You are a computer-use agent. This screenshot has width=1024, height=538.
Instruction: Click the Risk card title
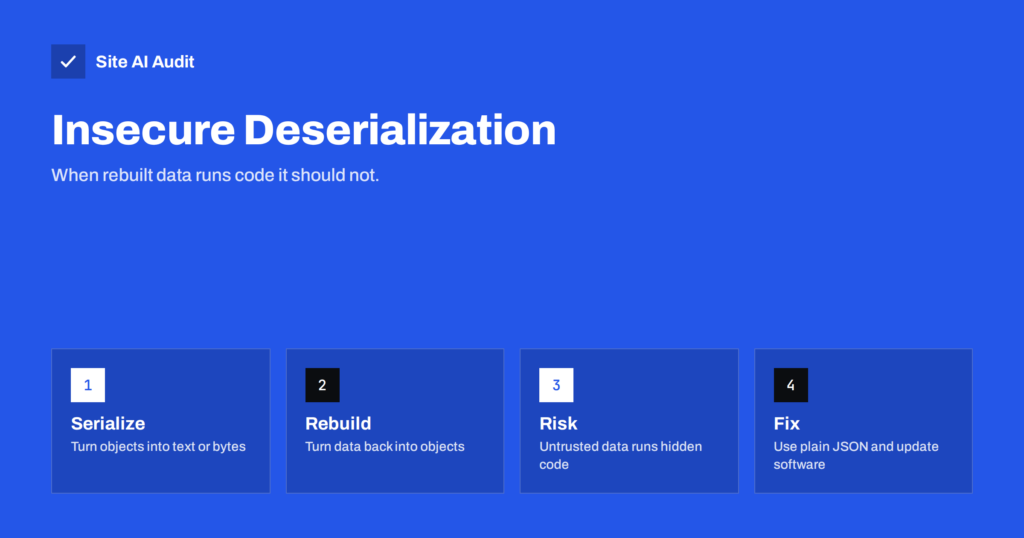click(558, 424)
